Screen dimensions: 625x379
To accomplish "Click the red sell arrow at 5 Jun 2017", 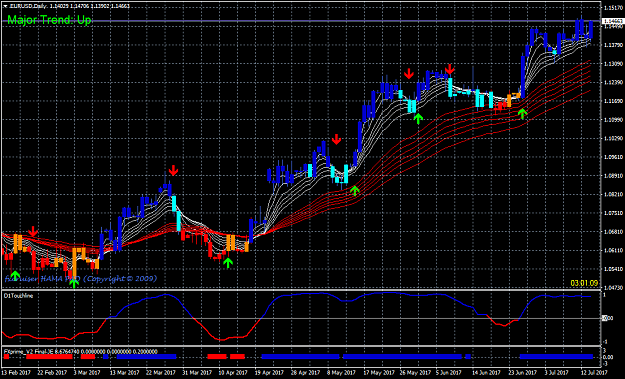I will (x=450, y=70).
